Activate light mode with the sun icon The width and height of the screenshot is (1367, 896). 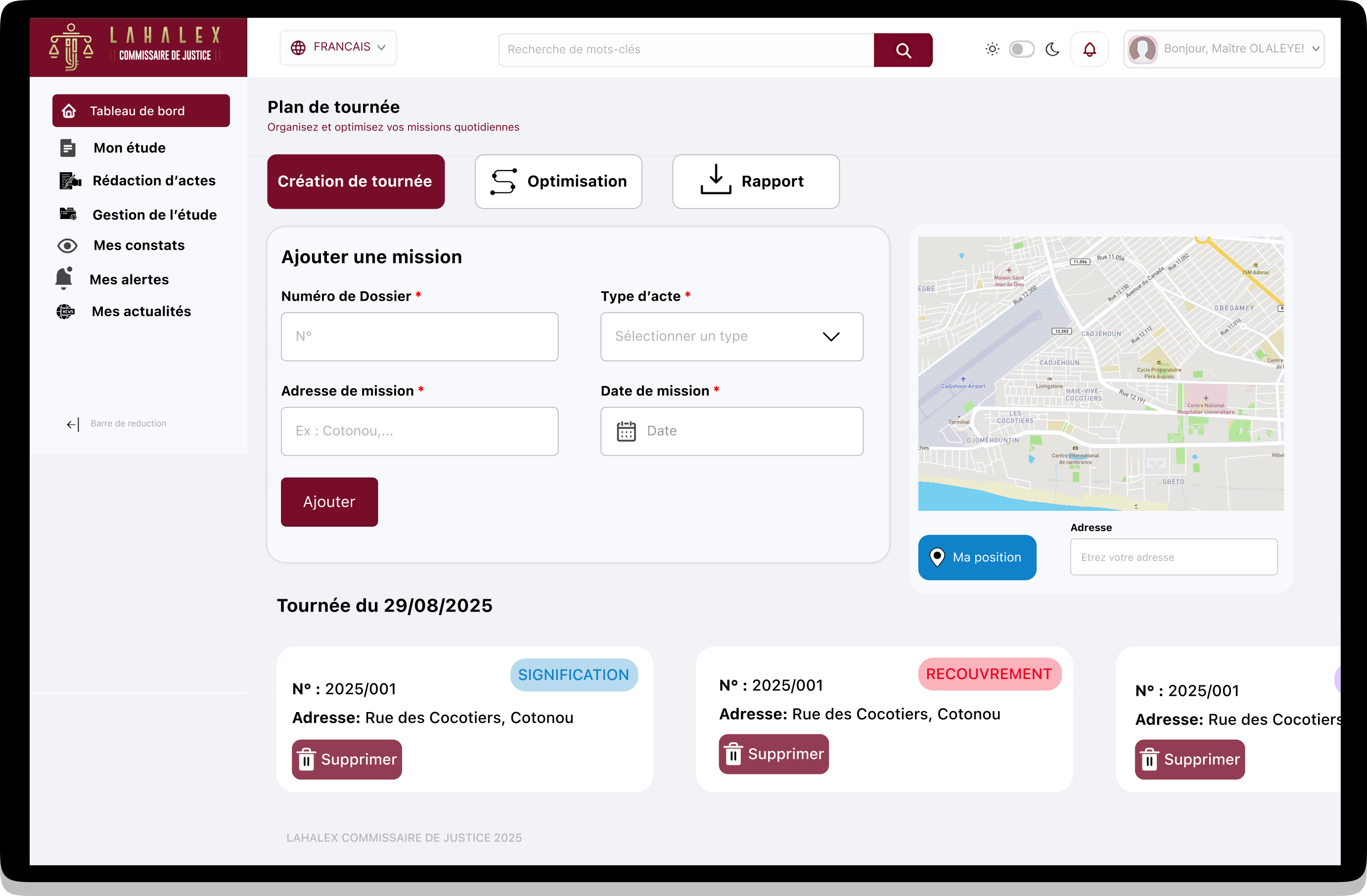point(992,49)
